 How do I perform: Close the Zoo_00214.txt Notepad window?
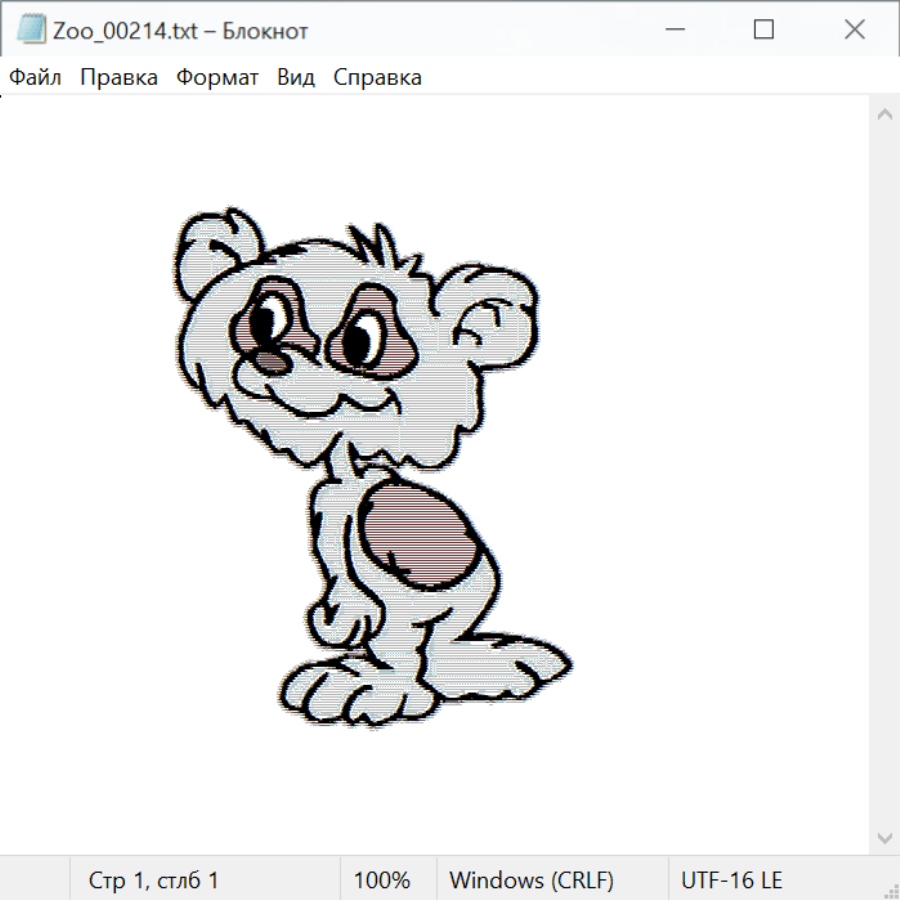(854, 30)
